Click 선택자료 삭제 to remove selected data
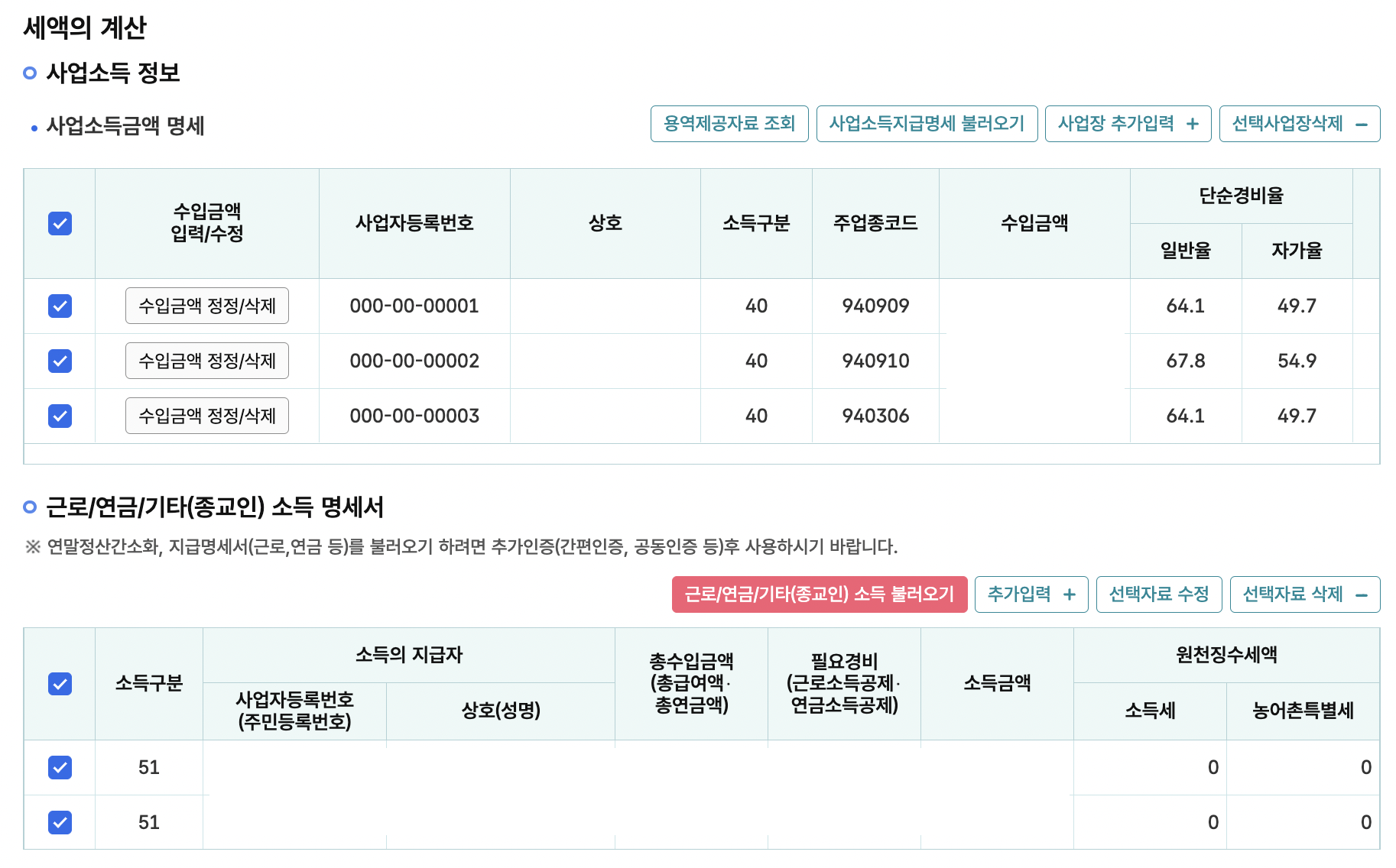Screen dimensions: 1396x868 [x=1305, y=594]
